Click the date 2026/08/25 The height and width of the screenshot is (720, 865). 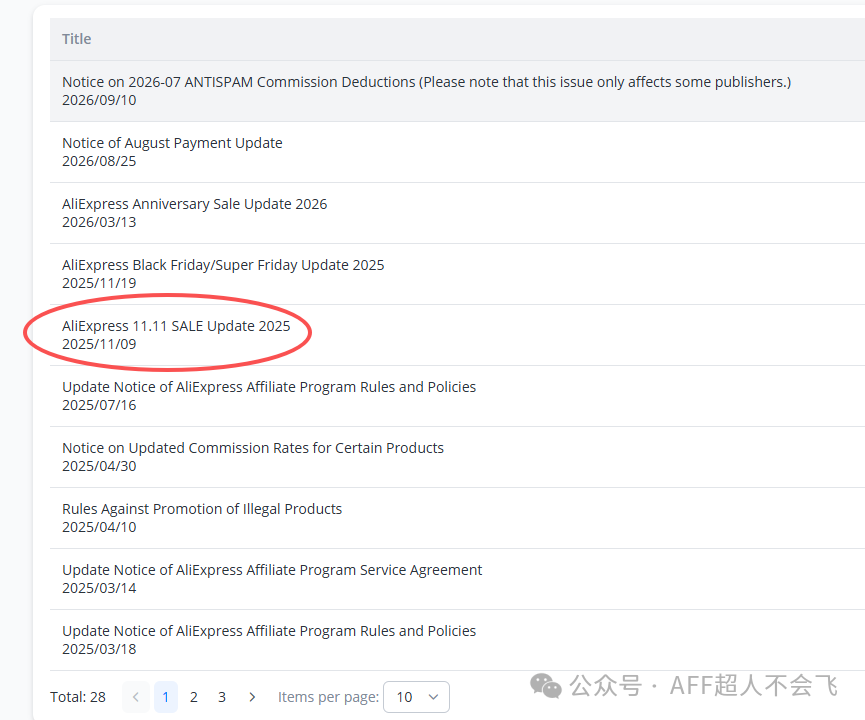(x=99, y=161)
